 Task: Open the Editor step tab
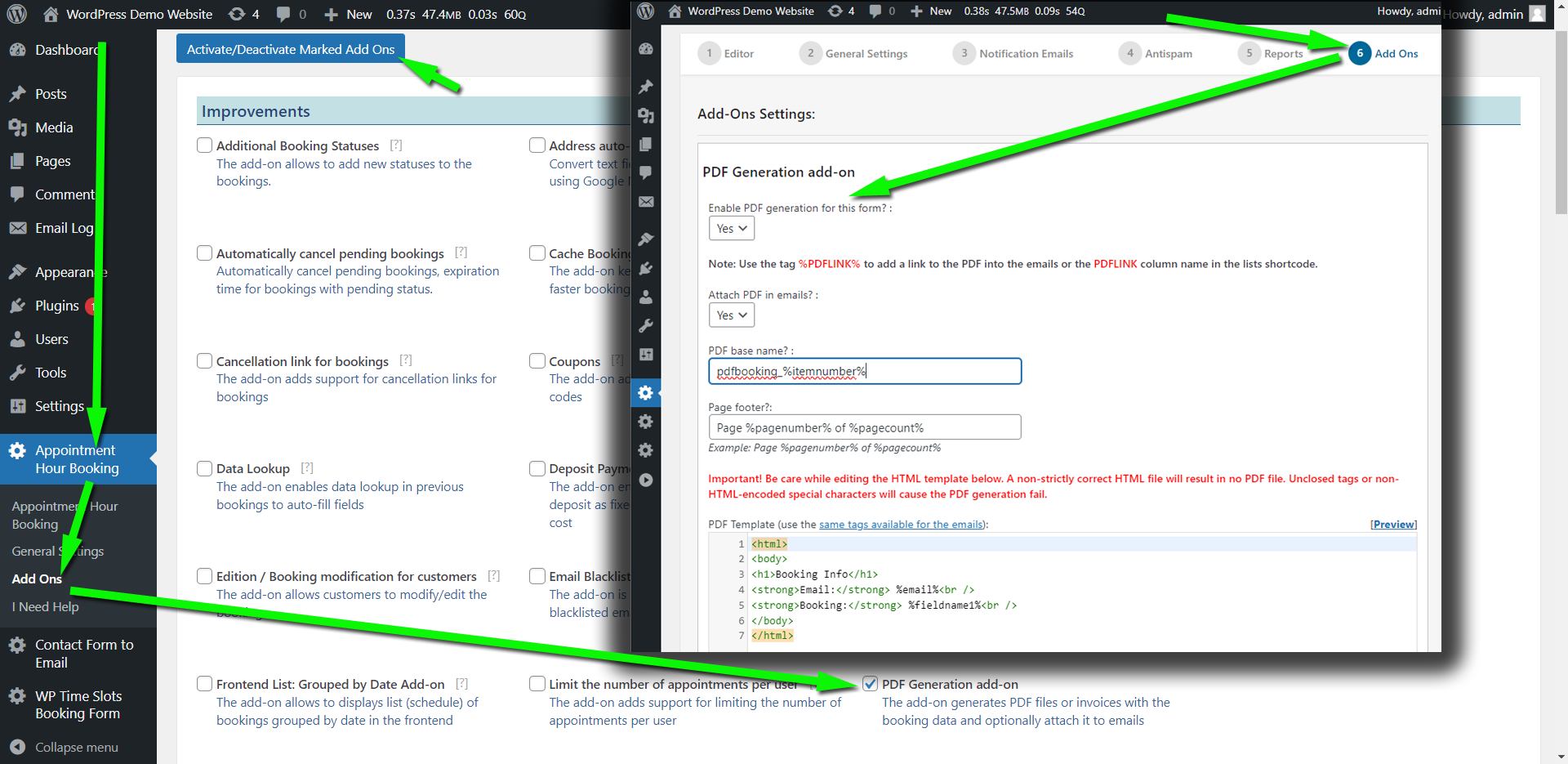coord(726,53)
